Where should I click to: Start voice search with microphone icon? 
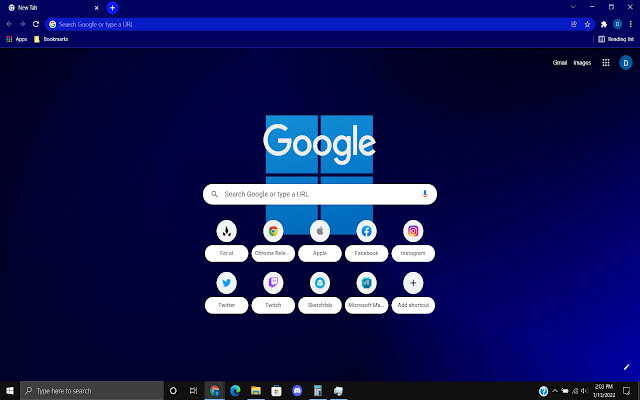pyautogui.click(x=424, y=194)
